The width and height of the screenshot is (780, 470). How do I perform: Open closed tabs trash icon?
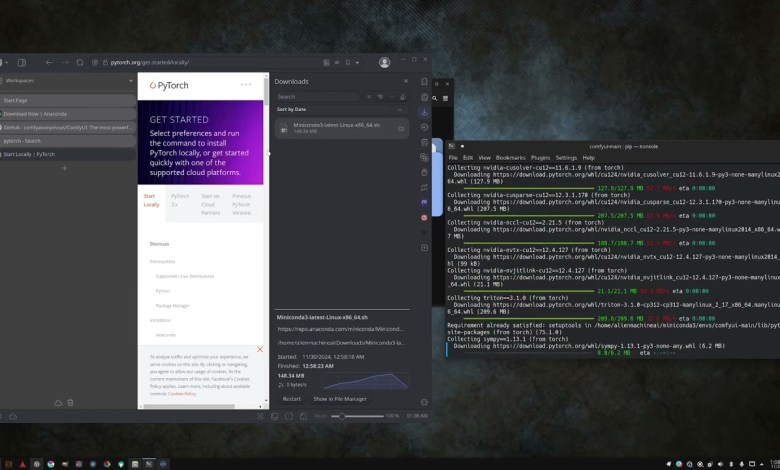(70, 403)
